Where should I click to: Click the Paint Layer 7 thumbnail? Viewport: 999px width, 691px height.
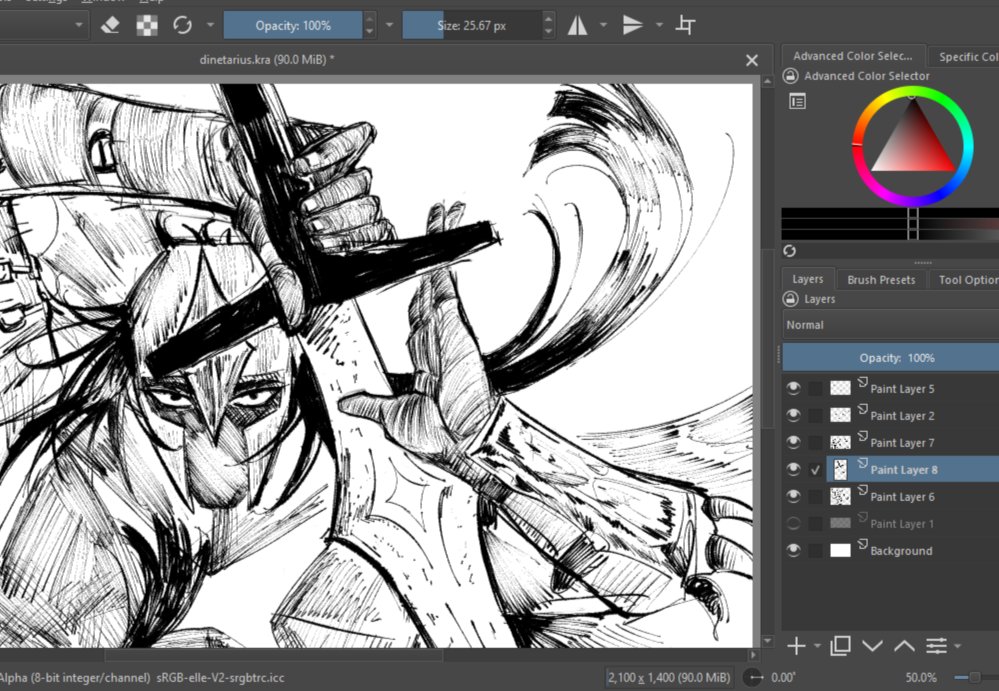[840, 442]
